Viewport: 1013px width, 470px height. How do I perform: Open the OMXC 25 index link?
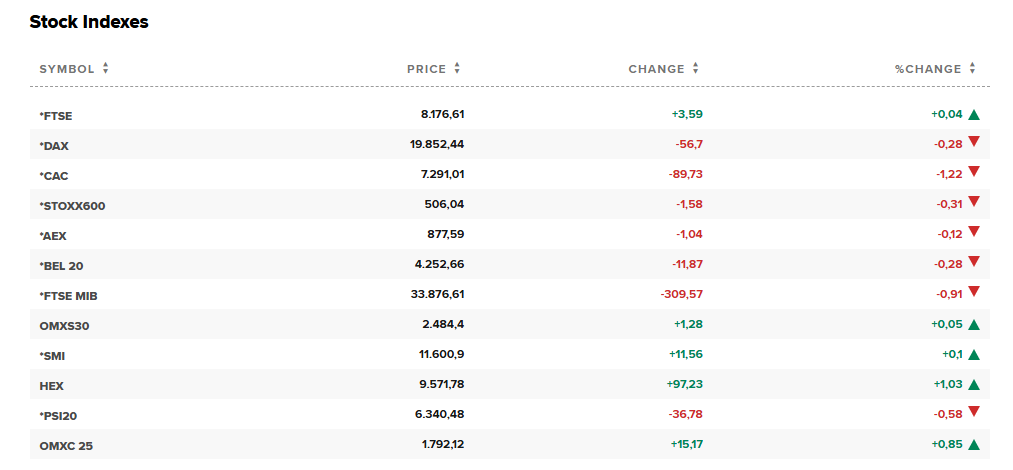[66, 446]
